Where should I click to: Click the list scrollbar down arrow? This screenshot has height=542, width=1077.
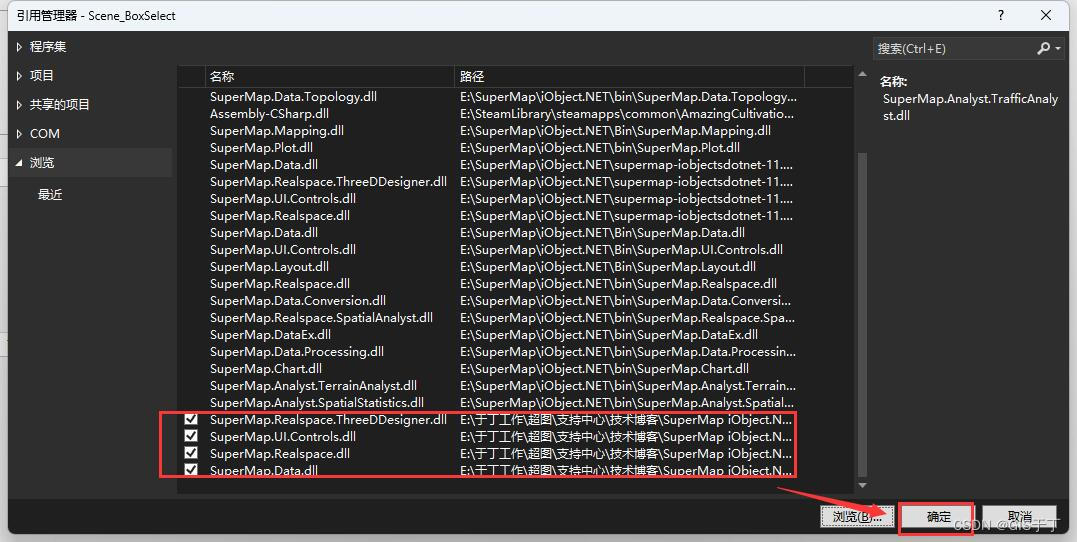[862, 485]
